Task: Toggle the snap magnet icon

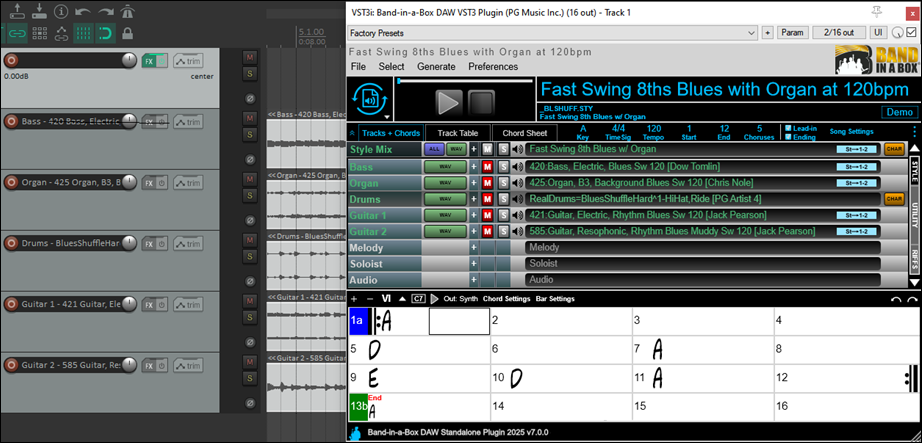Action: tap(105, 34)
